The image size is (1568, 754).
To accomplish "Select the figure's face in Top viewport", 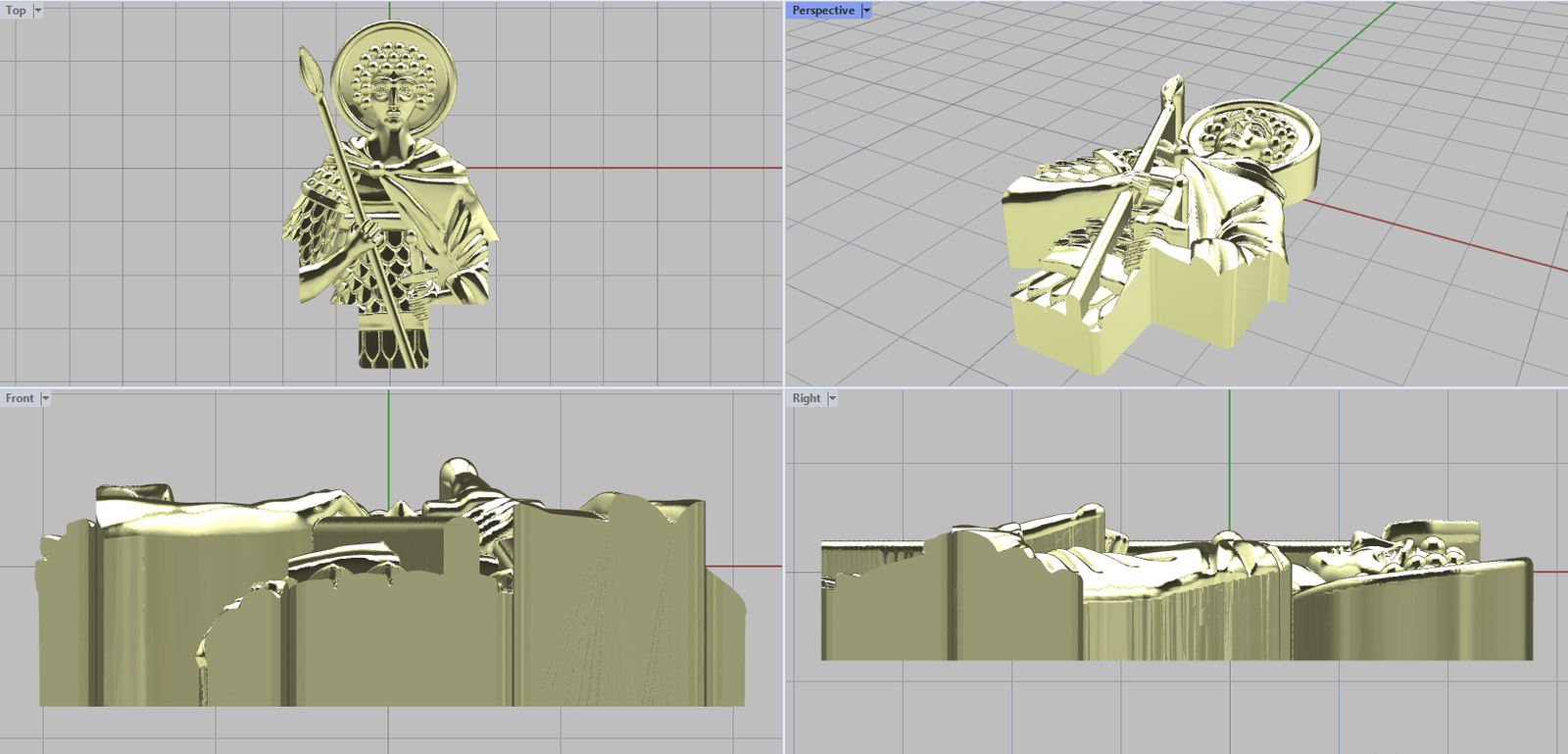I will (x=393, y=100).
